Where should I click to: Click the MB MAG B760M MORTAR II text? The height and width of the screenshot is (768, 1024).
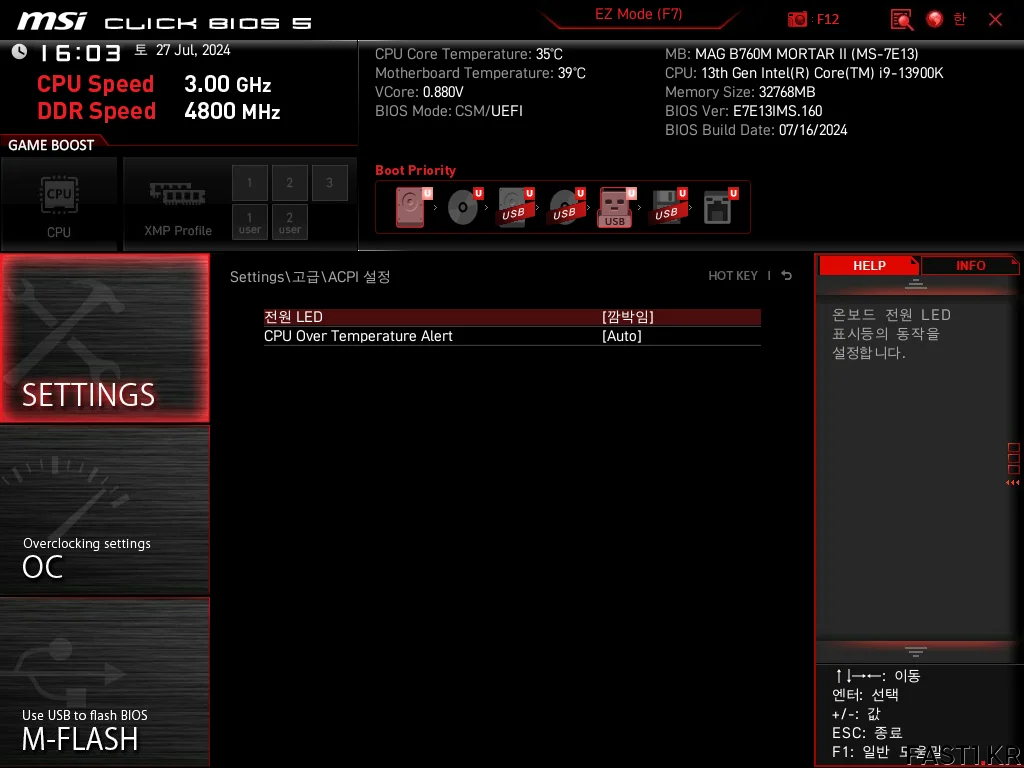point(792,54)
